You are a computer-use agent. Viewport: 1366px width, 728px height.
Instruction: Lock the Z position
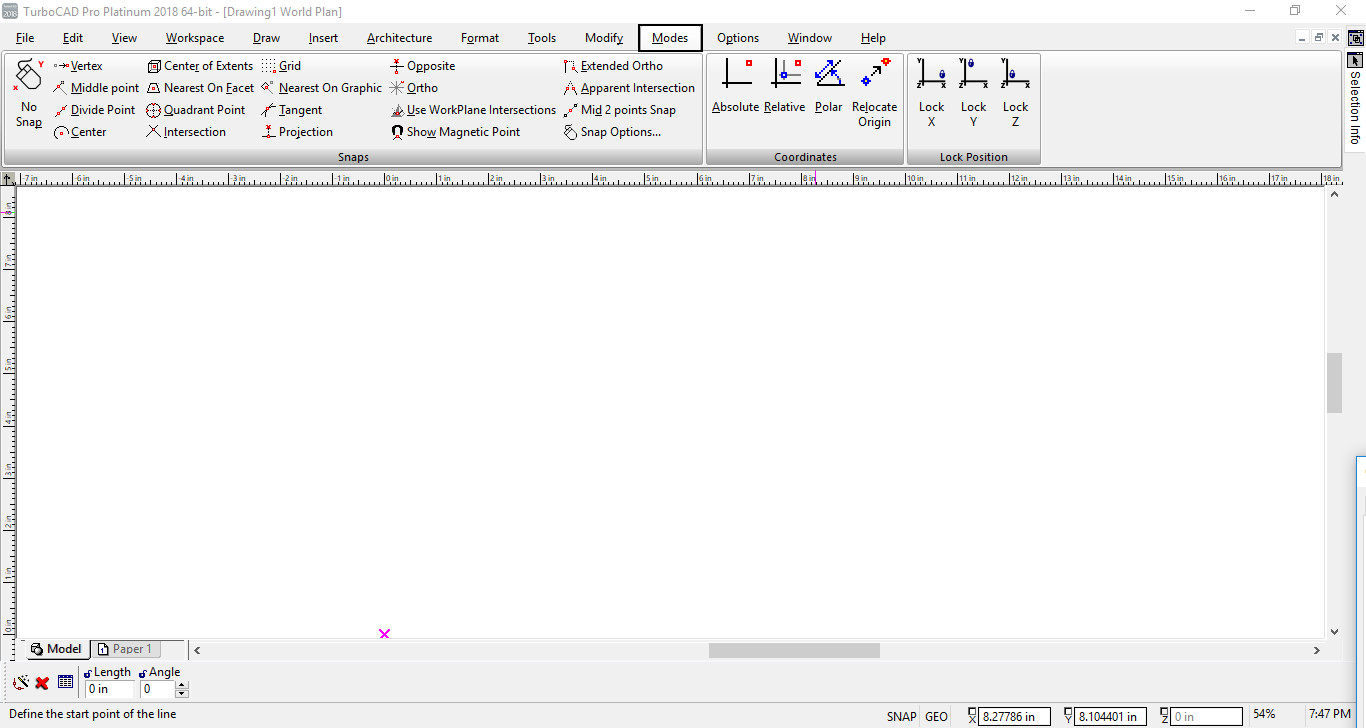pos(1016,94)
